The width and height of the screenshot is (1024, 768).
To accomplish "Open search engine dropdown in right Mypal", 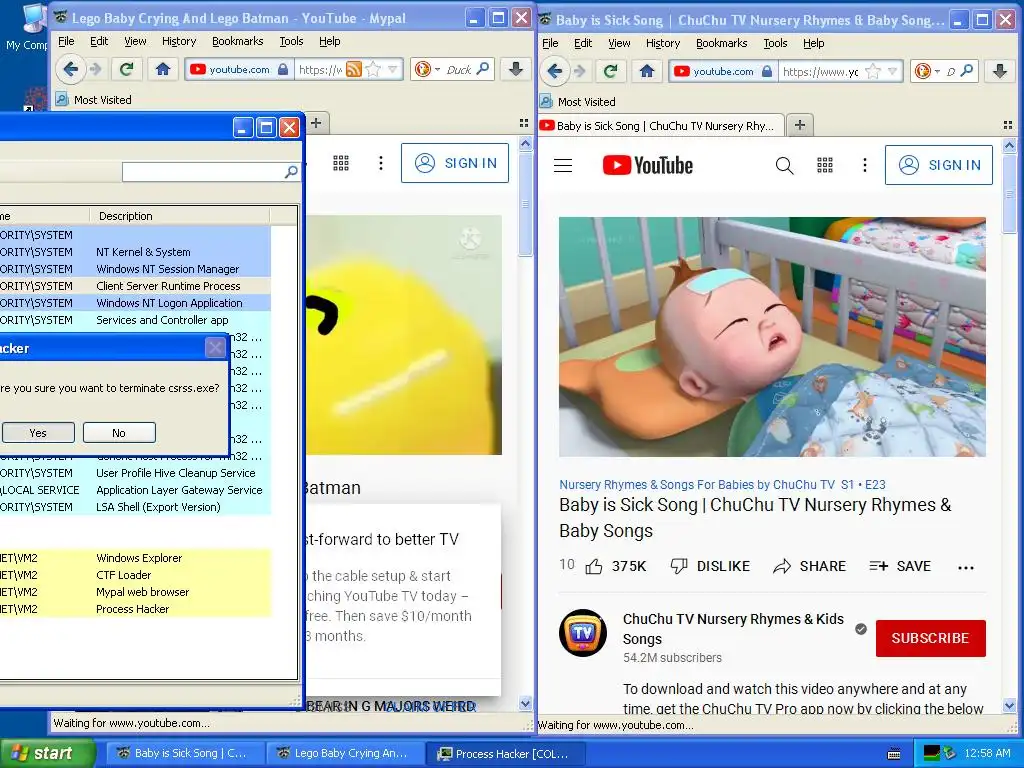I will (x=937, y=71).
